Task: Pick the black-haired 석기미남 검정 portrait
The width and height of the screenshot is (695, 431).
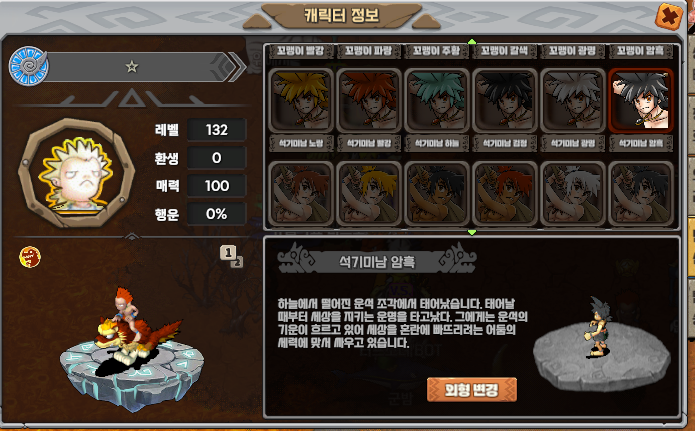Action: (505, 100)
